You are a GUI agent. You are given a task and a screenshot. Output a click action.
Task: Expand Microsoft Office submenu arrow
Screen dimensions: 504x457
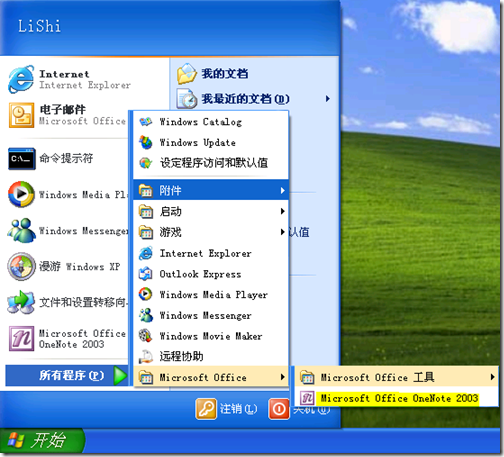[282, 377]
